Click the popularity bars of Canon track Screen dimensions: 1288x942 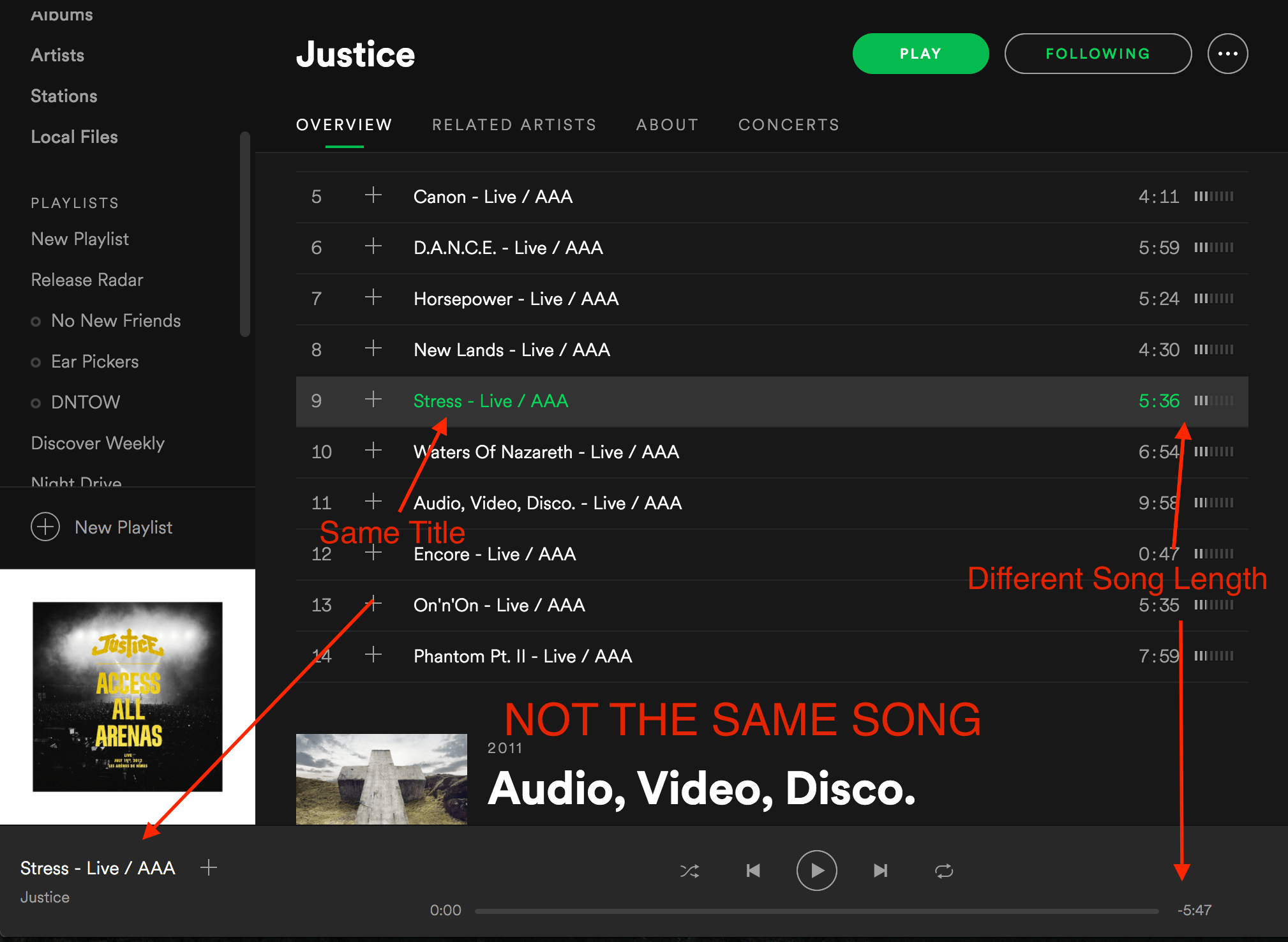[x=1213, y=197]
